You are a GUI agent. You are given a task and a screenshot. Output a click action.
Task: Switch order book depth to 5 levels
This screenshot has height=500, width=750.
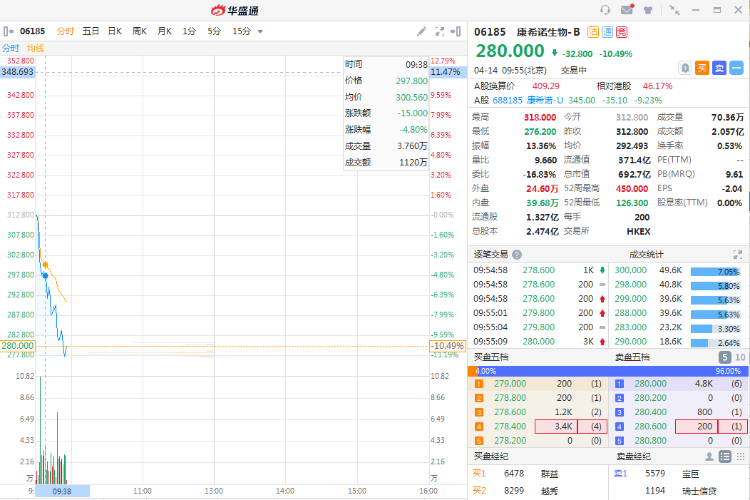click(x=724, y=357)
